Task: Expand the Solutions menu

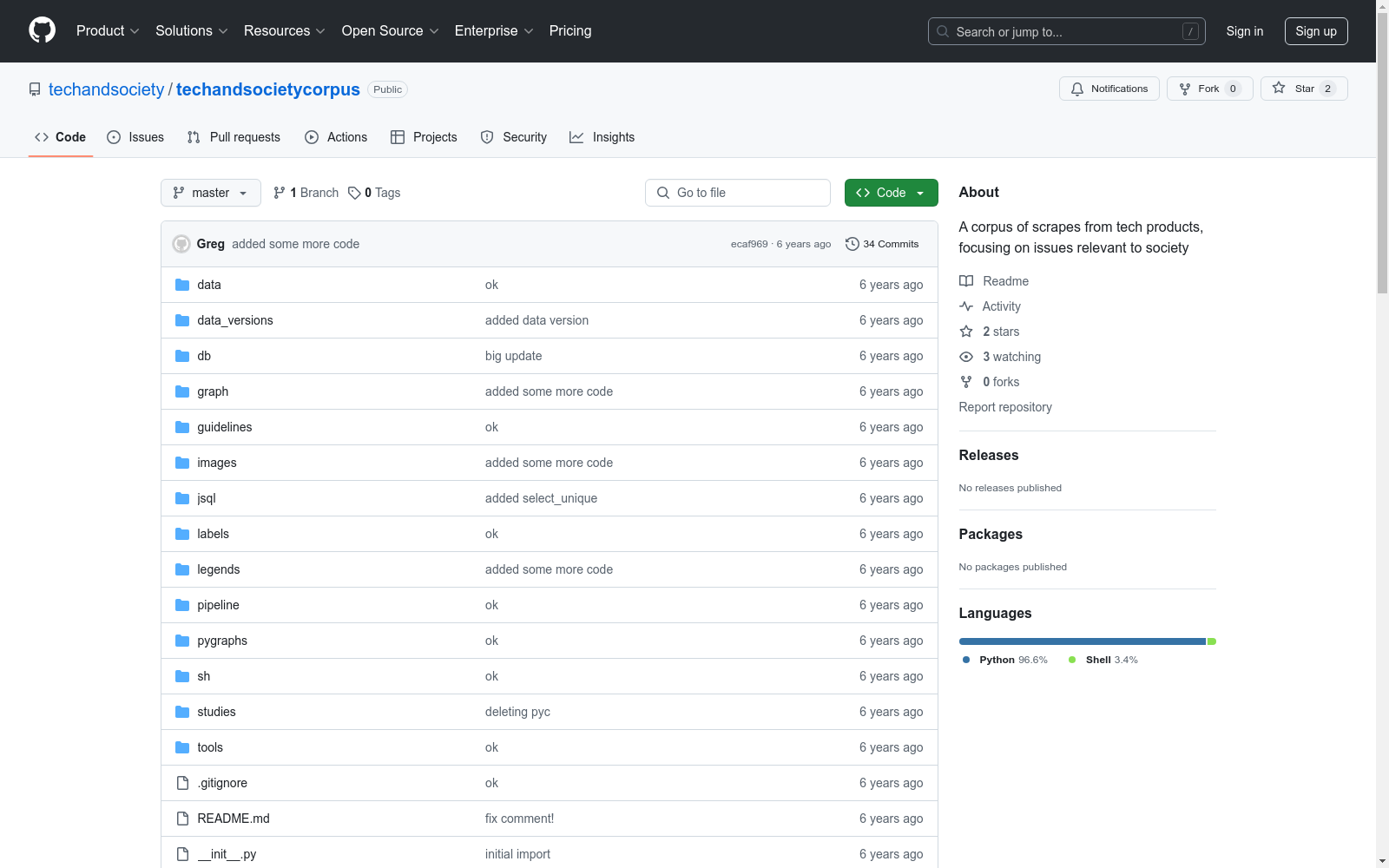Action: click(x=192, y=31)
